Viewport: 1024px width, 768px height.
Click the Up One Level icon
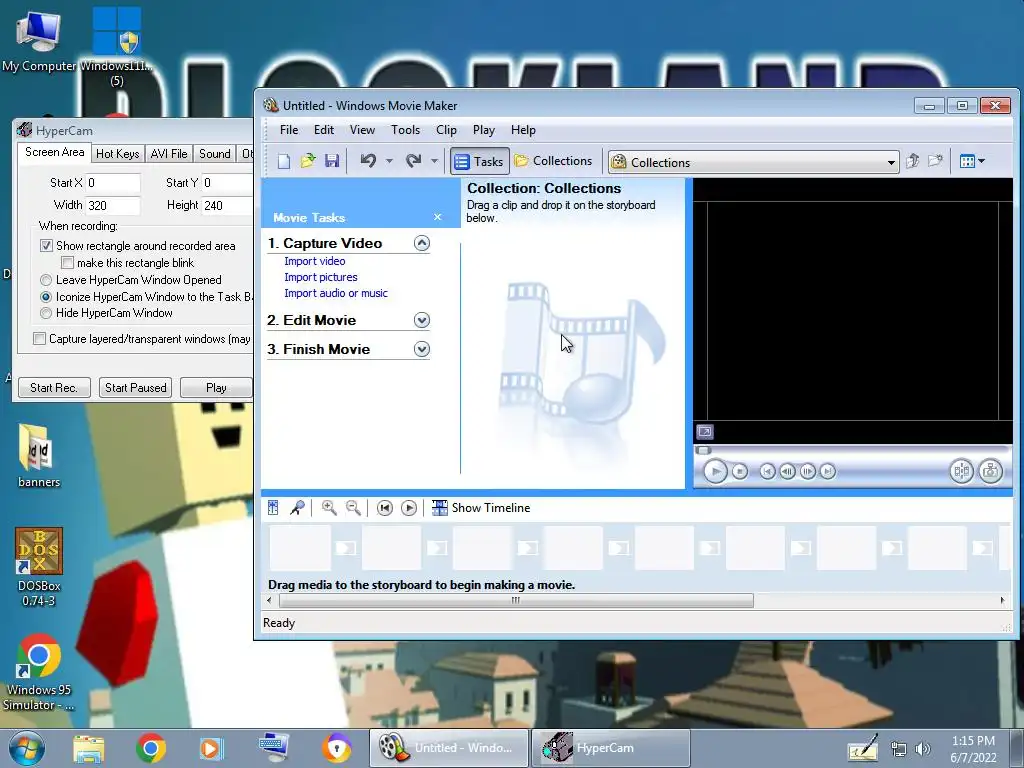point(913,161)
